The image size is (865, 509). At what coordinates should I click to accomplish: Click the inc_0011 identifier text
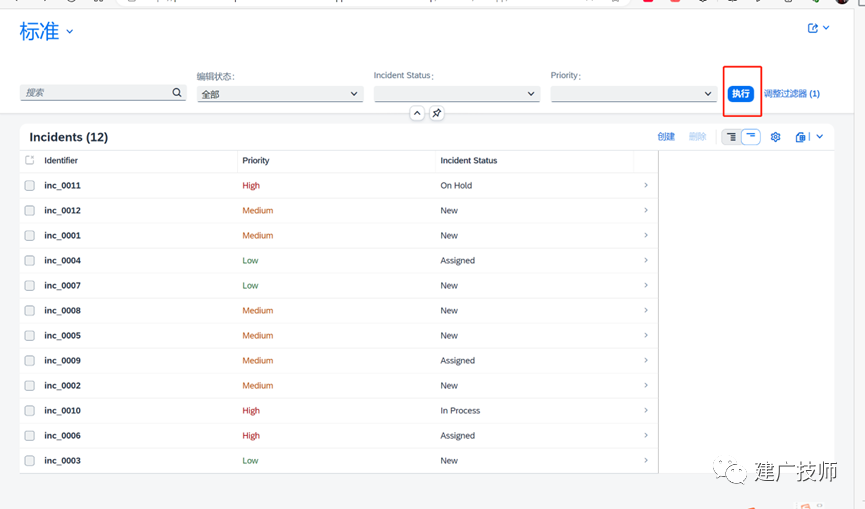62,186
